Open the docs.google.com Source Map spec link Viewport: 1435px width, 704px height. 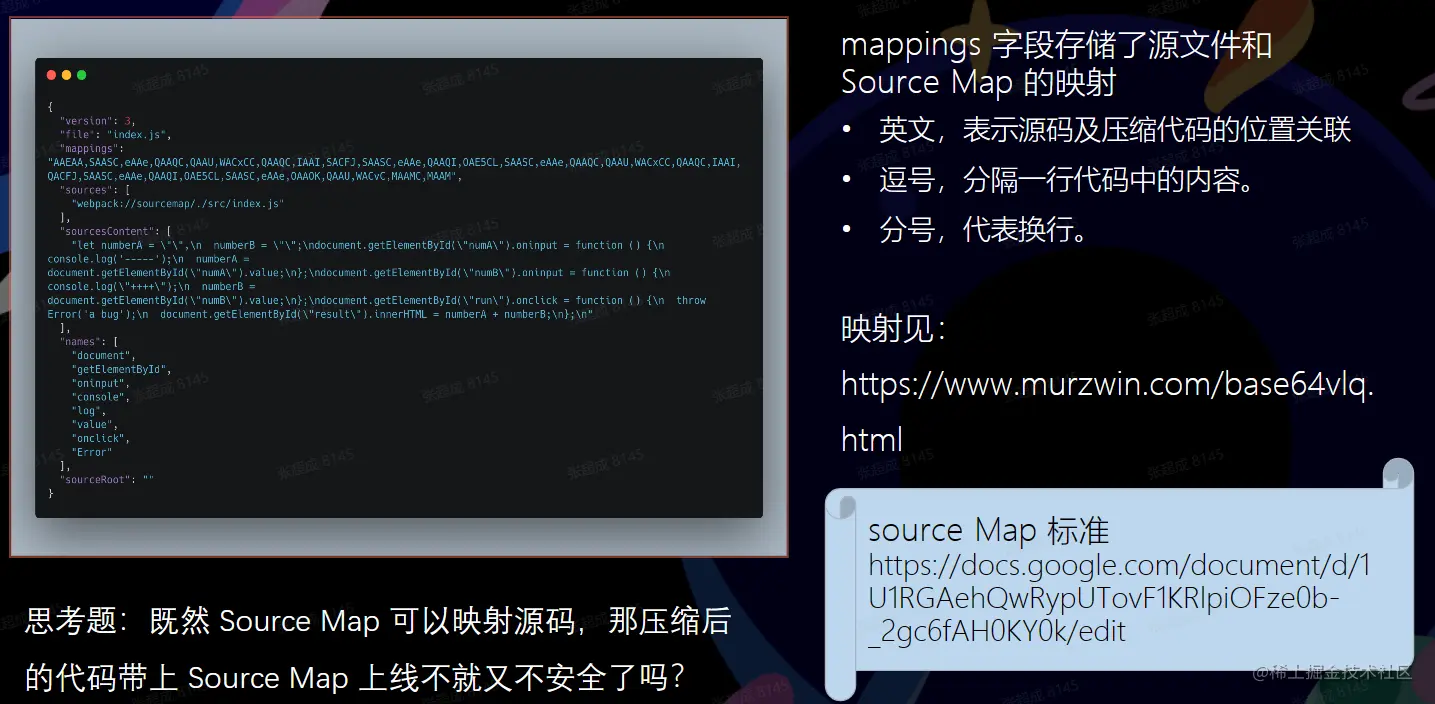[x=1119, y=598]
